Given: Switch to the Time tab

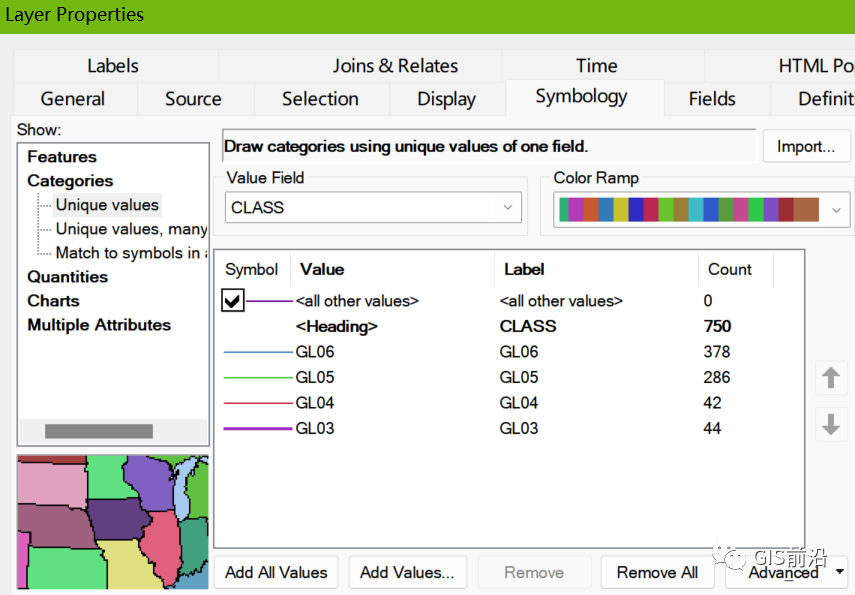Looking at the screenshot, I should tap(597, 66).
